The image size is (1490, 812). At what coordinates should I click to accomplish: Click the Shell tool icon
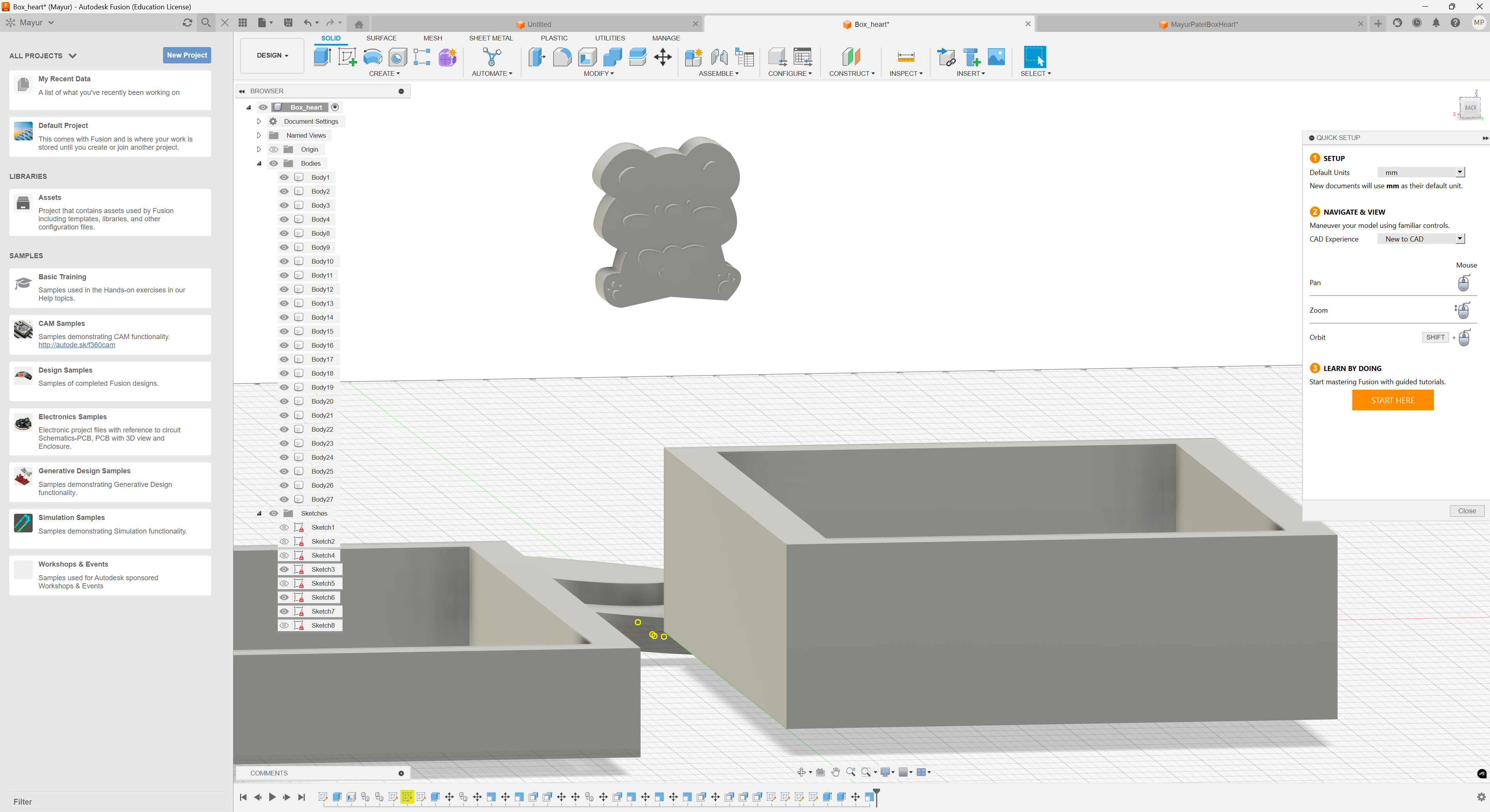click(x=587, y=57)
